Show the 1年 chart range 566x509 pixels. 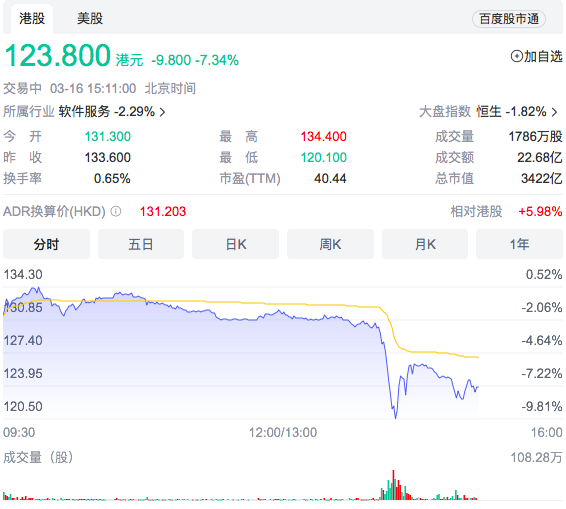click(519, 244)
